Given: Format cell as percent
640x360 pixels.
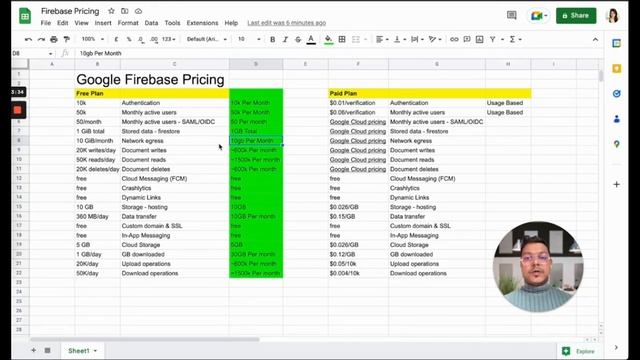Looking at the screenshot, I should (129, 39).
